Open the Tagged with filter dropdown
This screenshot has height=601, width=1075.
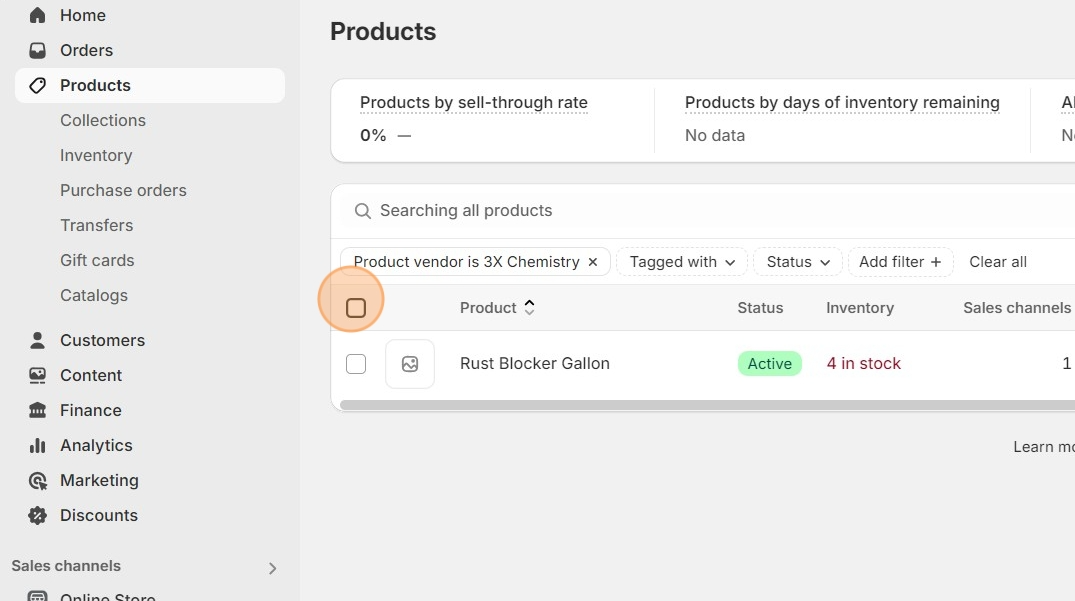682,262
